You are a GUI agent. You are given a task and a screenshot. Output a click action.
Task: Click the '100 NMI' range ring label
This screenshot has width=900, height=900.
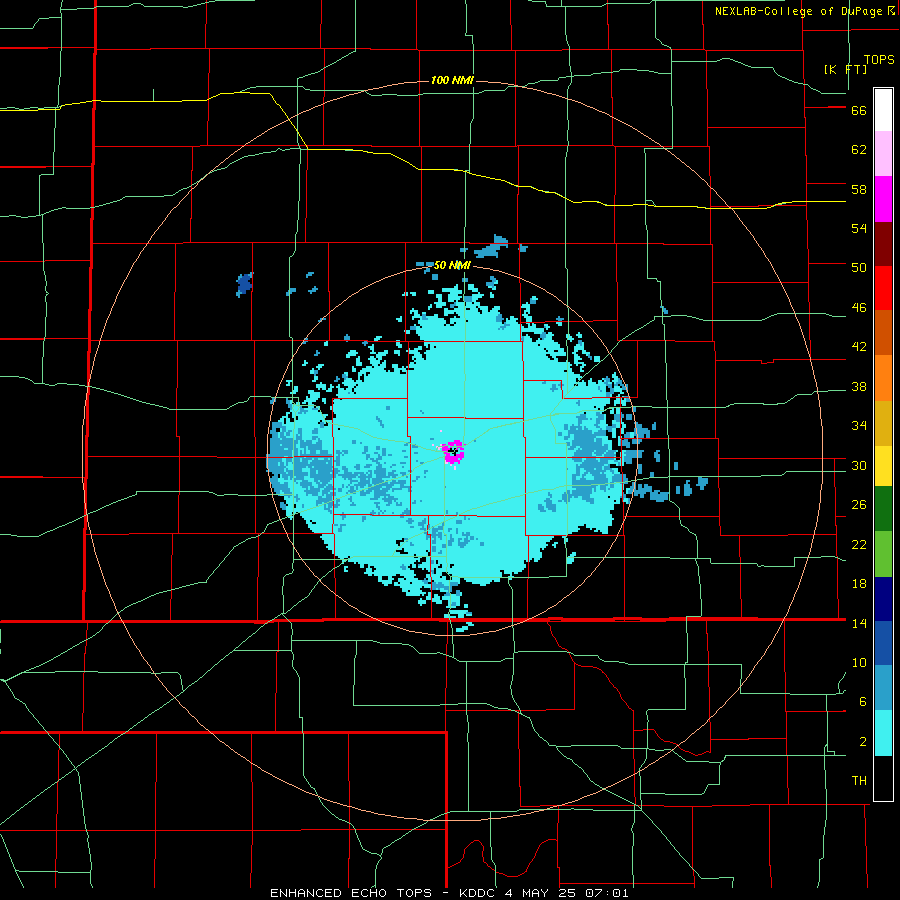[x=452, y=80]
